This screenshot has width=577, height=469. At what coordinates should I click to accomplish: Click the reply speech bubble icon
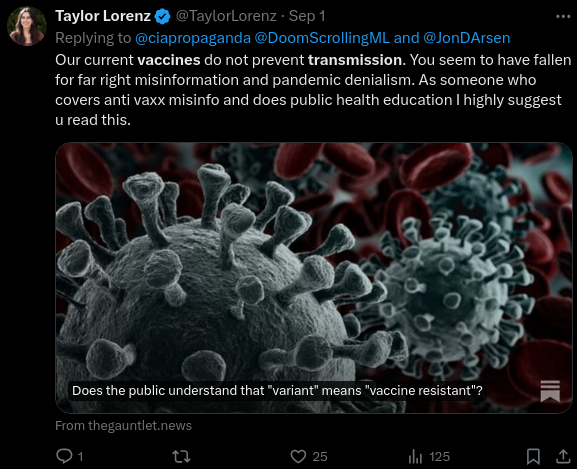64,456
